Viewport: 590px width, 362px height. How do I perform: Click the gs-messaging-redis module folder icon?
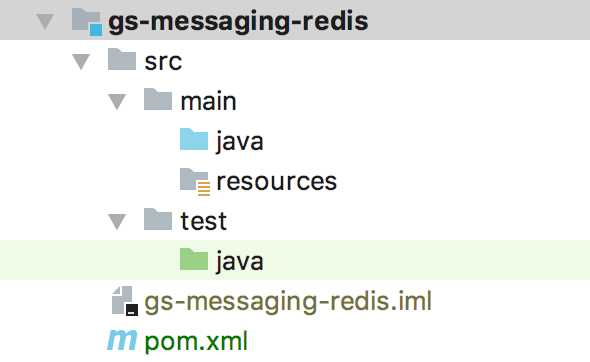pyautogui.click(x=87, y=22)
